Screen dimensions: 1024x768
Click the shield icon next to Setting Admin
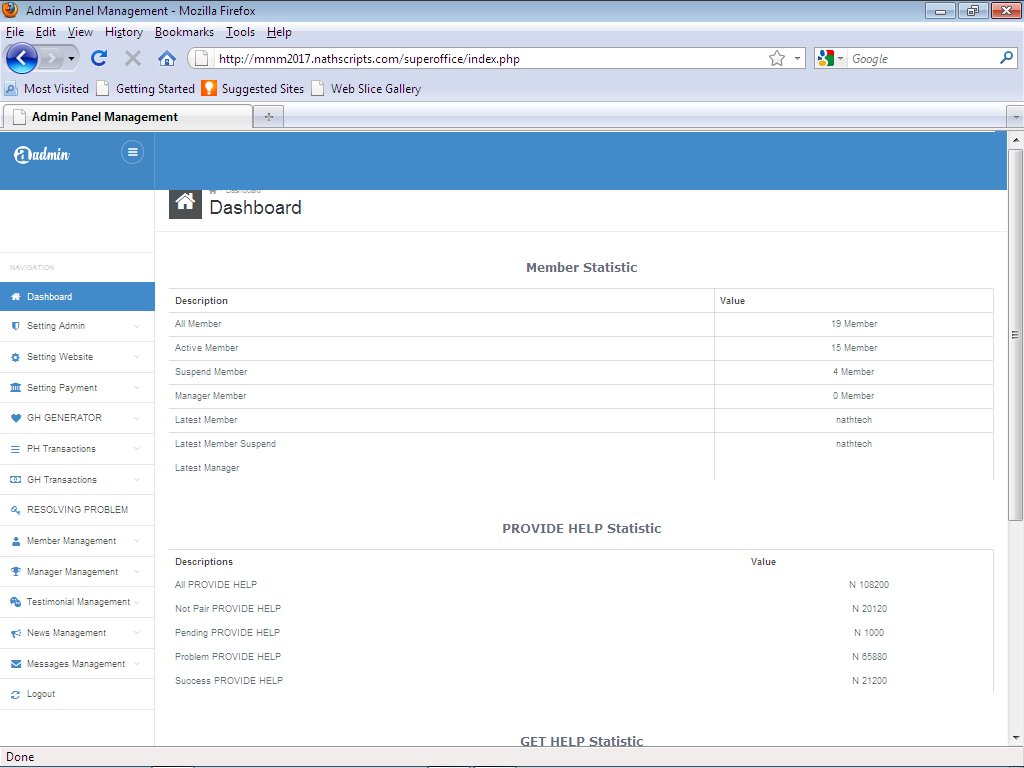coord(14,326)
